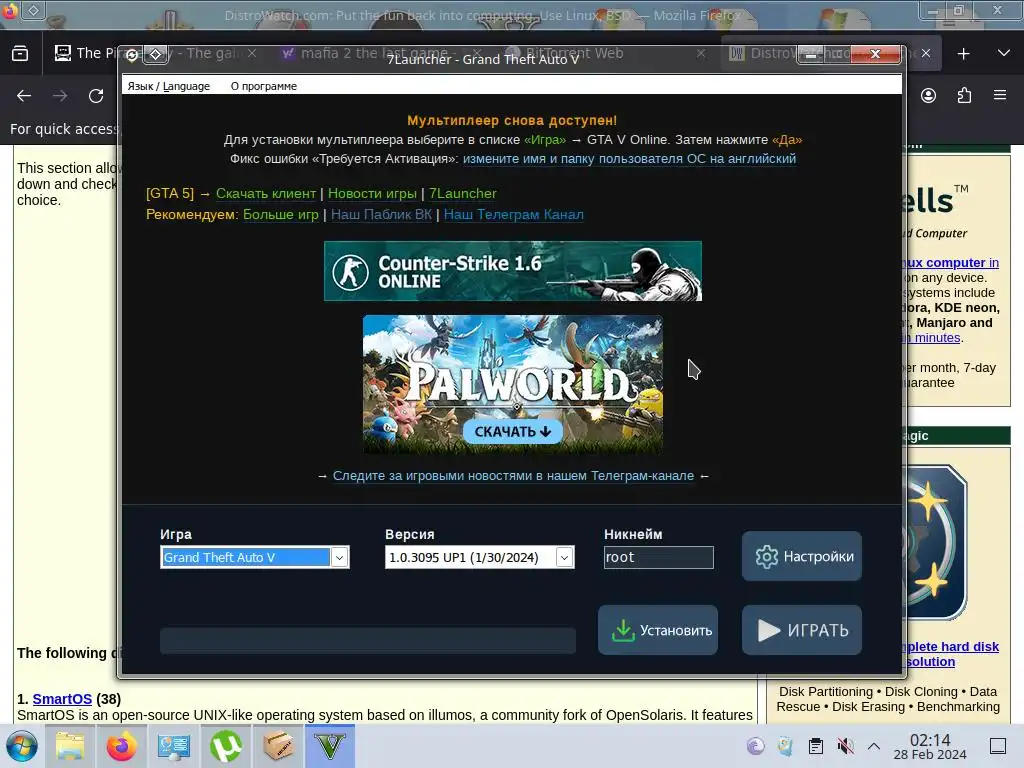
Task: Expand the Firefox list all tabs chevron
Action: pos(1004,53)
